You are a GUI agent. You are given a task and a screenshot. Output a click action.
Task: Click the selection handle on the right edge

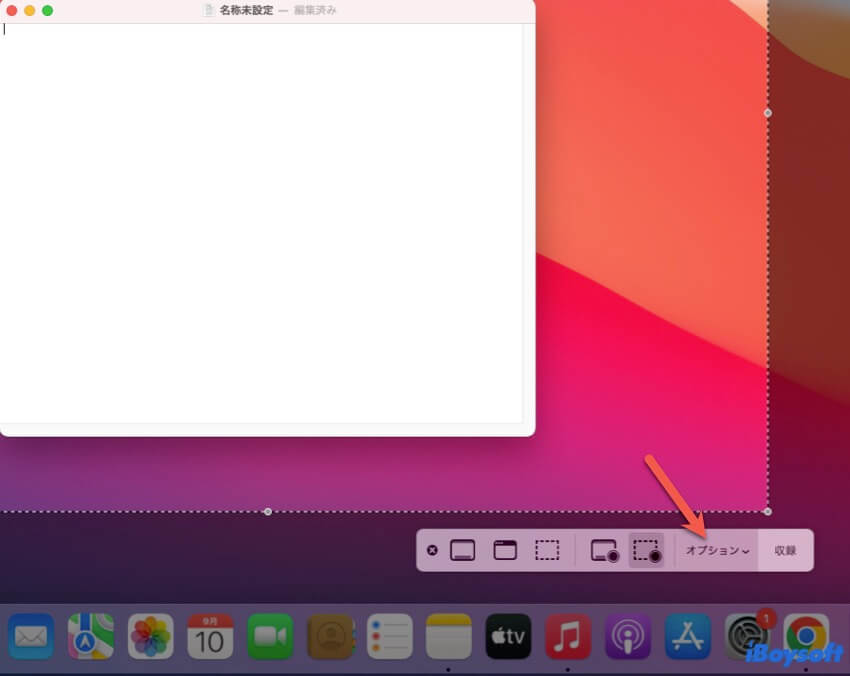(x=768, y=113)
